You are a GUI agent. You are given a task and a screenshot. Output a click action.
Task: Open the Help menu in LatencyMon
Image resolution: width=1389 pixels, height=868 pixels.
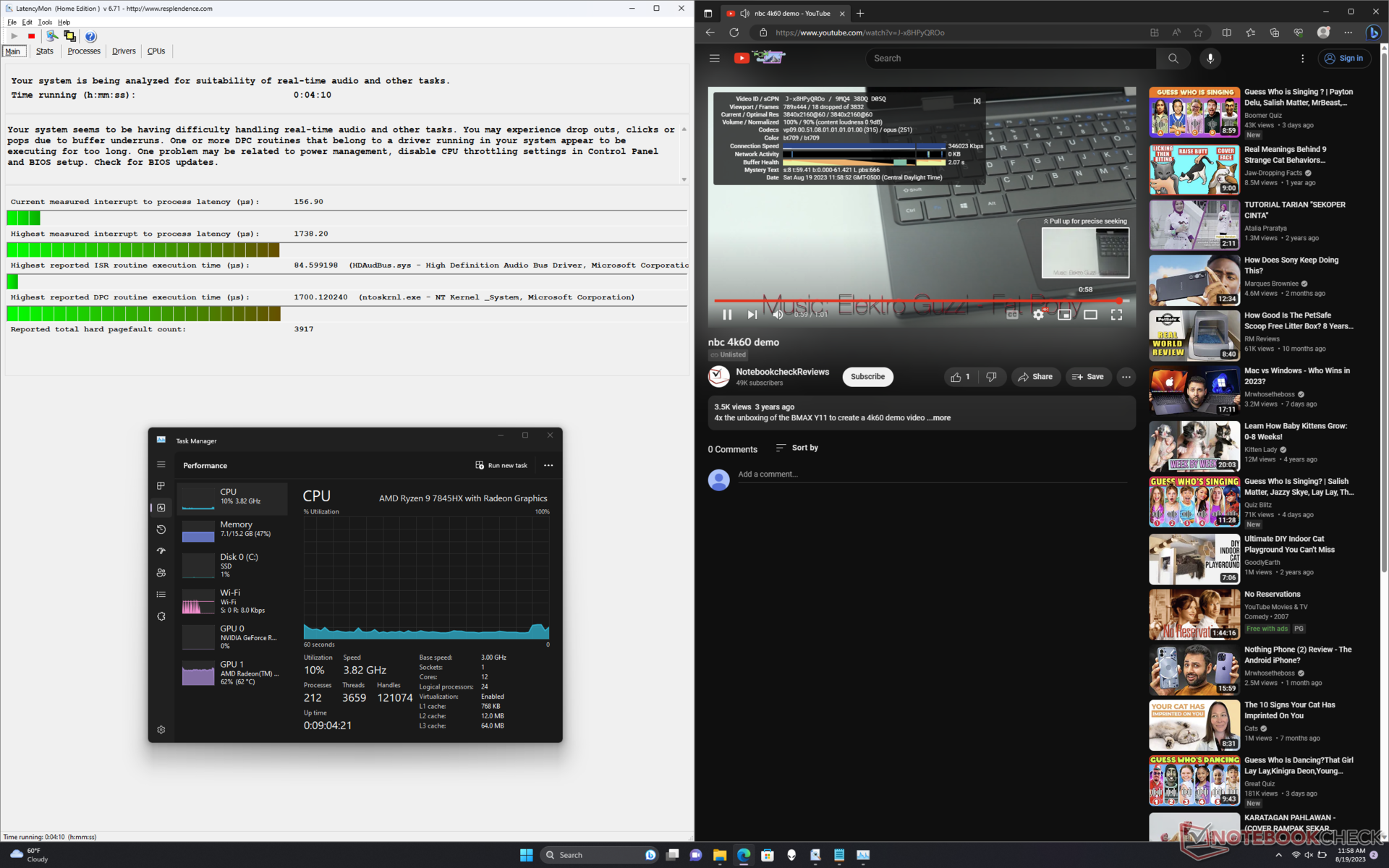click(x=64, y=22)
